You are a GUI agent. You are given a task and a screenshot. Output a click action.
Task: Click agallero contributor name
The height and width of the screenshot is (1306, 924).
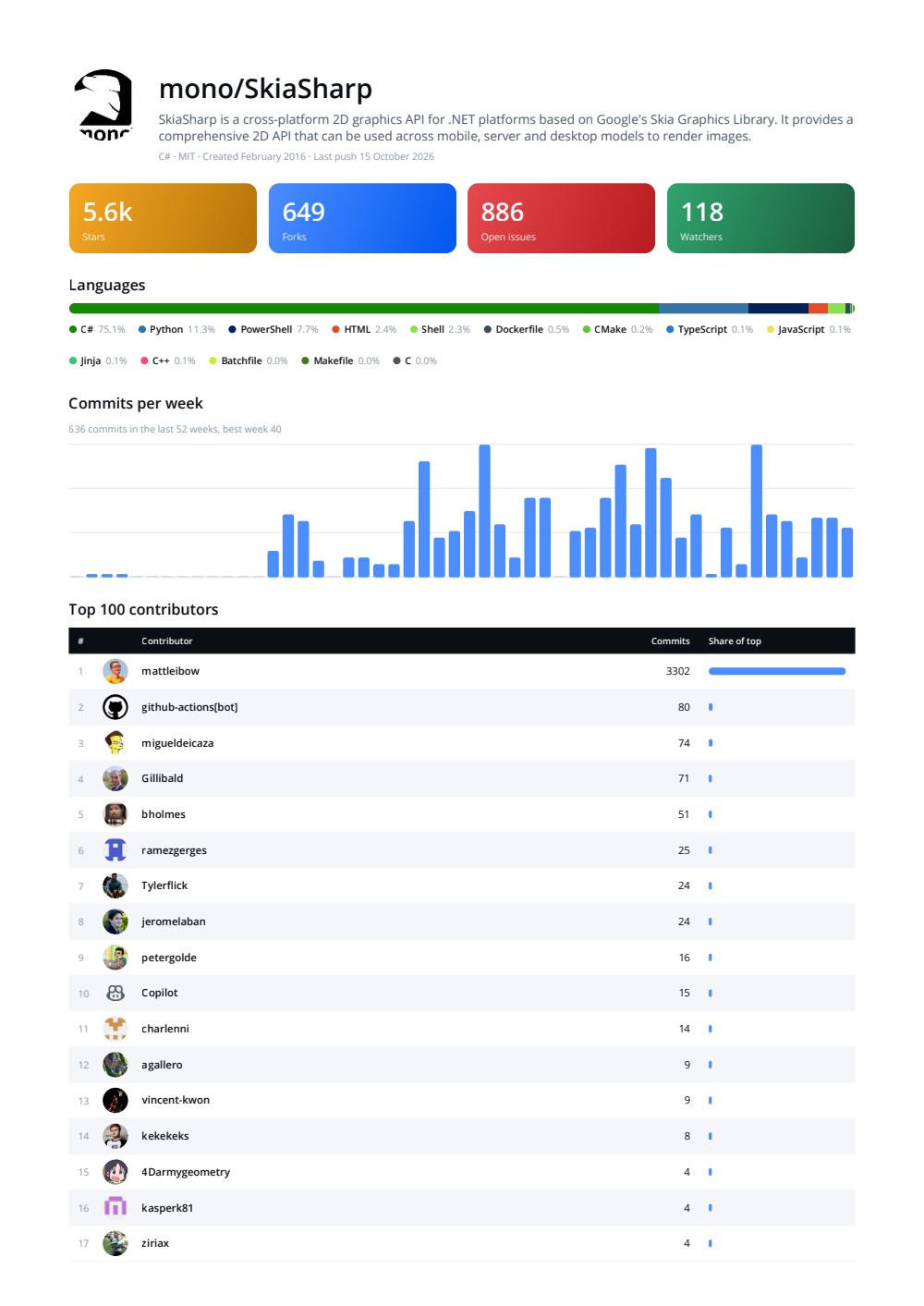[162, 1065]
